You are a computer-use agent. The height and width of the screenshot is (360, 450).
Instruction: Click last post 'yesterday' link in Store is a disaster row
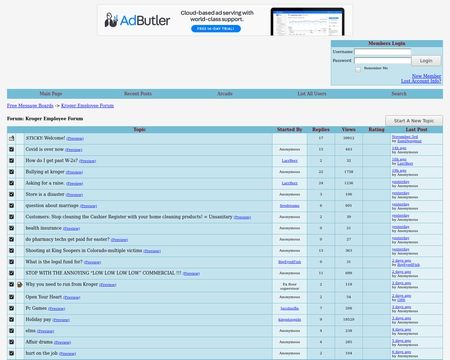tap(400, 193)
